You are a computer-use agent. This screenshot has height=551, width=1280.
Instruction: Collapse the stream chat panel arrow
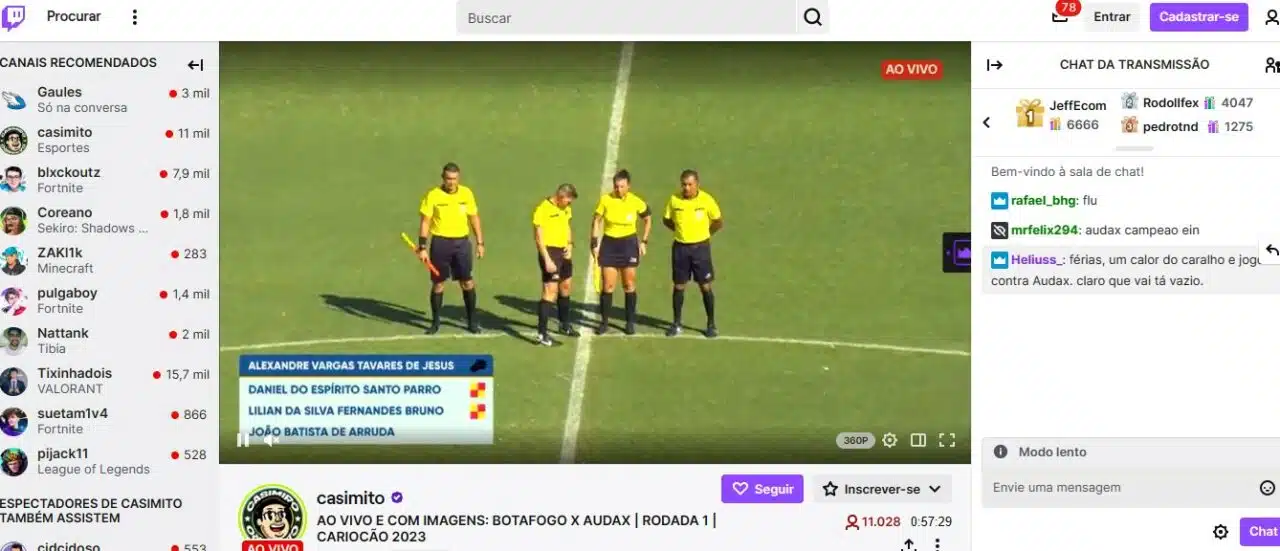994,65
